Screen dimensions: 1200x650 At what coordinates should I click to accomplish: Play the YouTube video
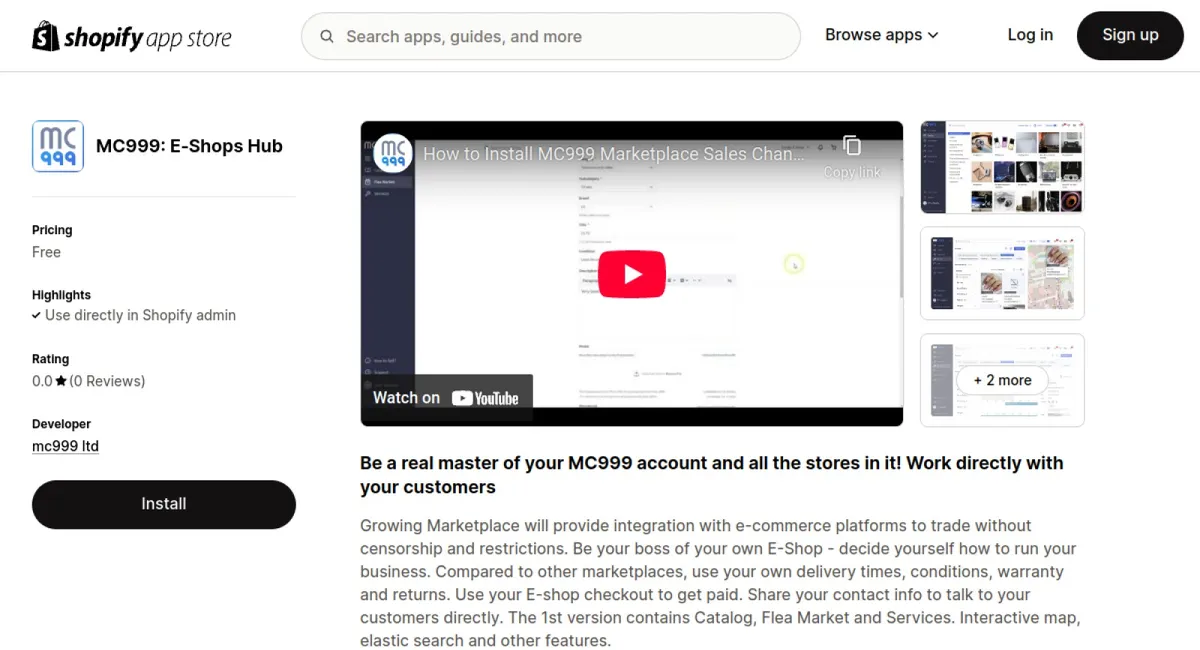pos(632,274)
